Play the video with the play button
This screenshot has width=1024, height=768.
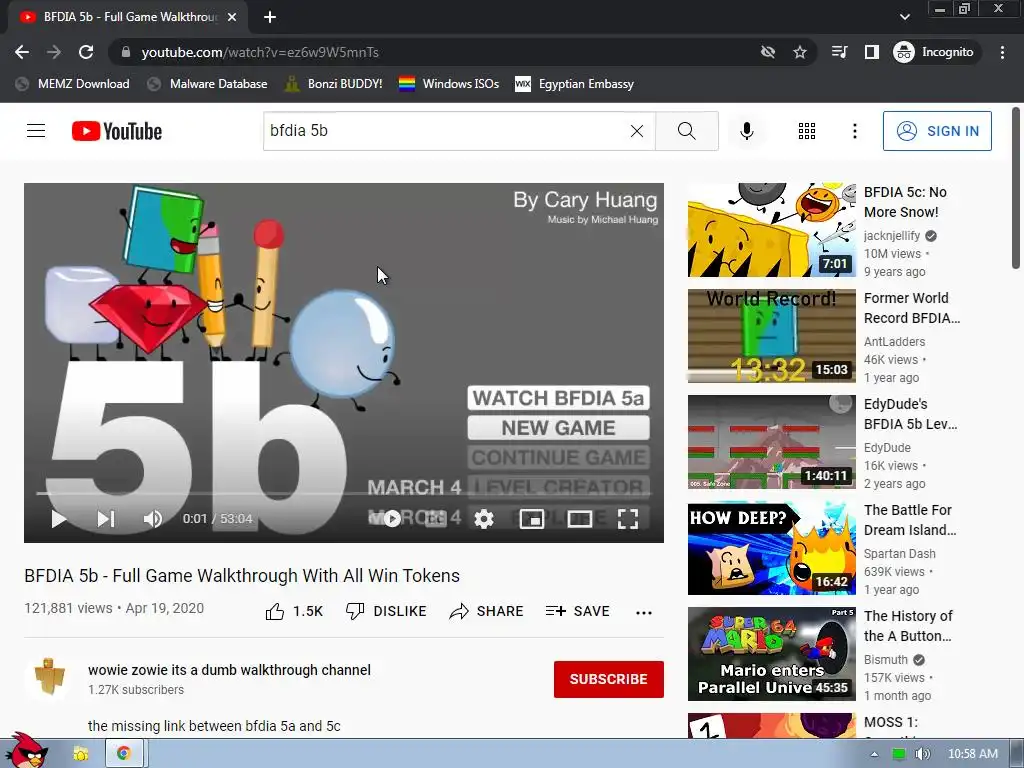pos(59,519)
